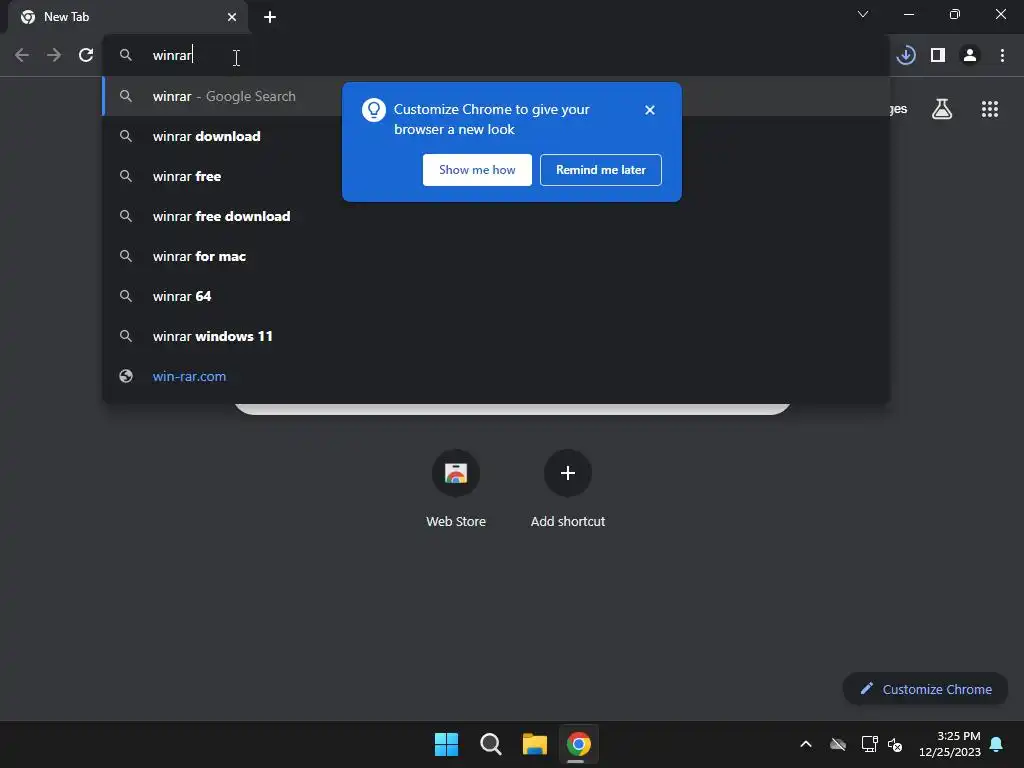The width and height of the screenshot is (1024, 768).
Task: Choose the 'winrar free download' suggestion
Action: (x=496, y=216)
